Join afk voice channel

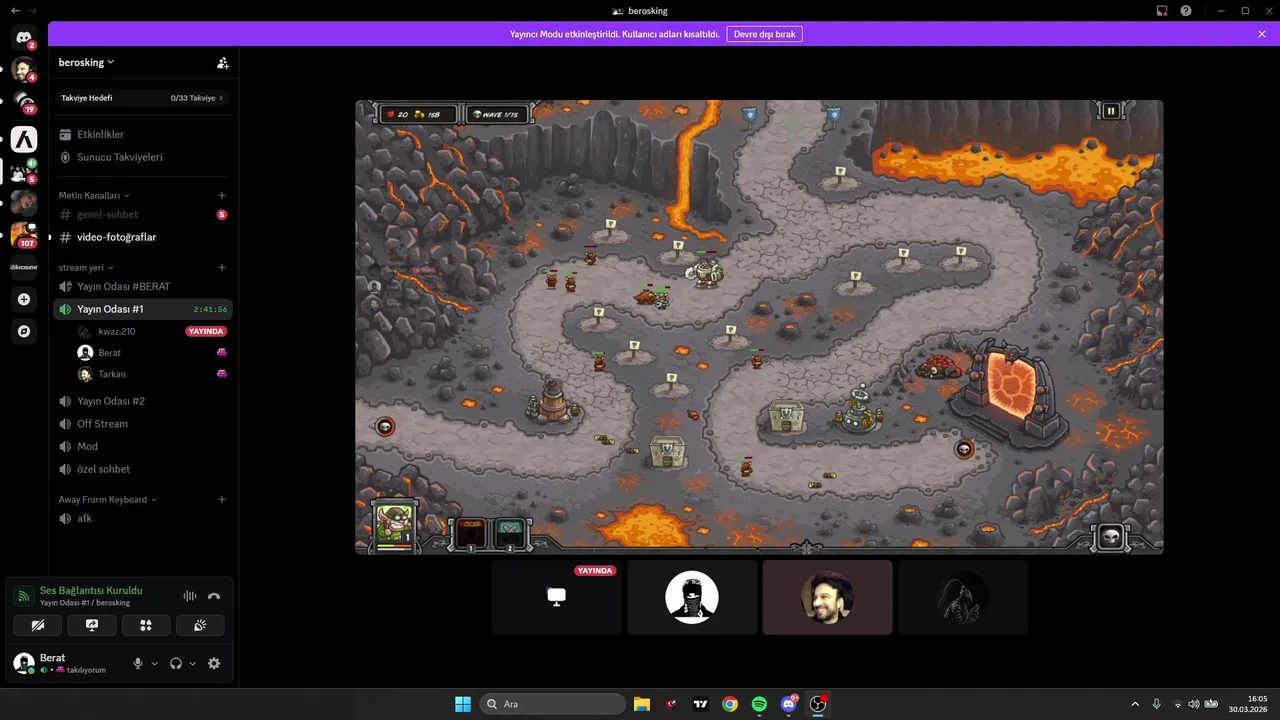click(143, 518)
